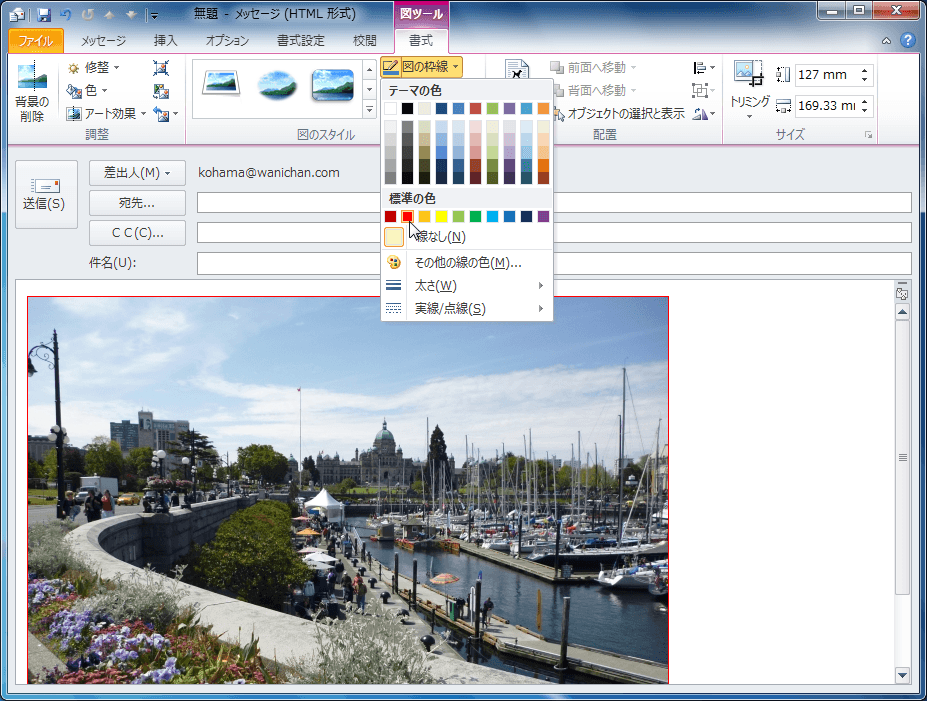Image resolution: width=927 pixels, height=701 pixels.
Task: Customize quick access toolbar dropdown
Action: click(154, 15)
